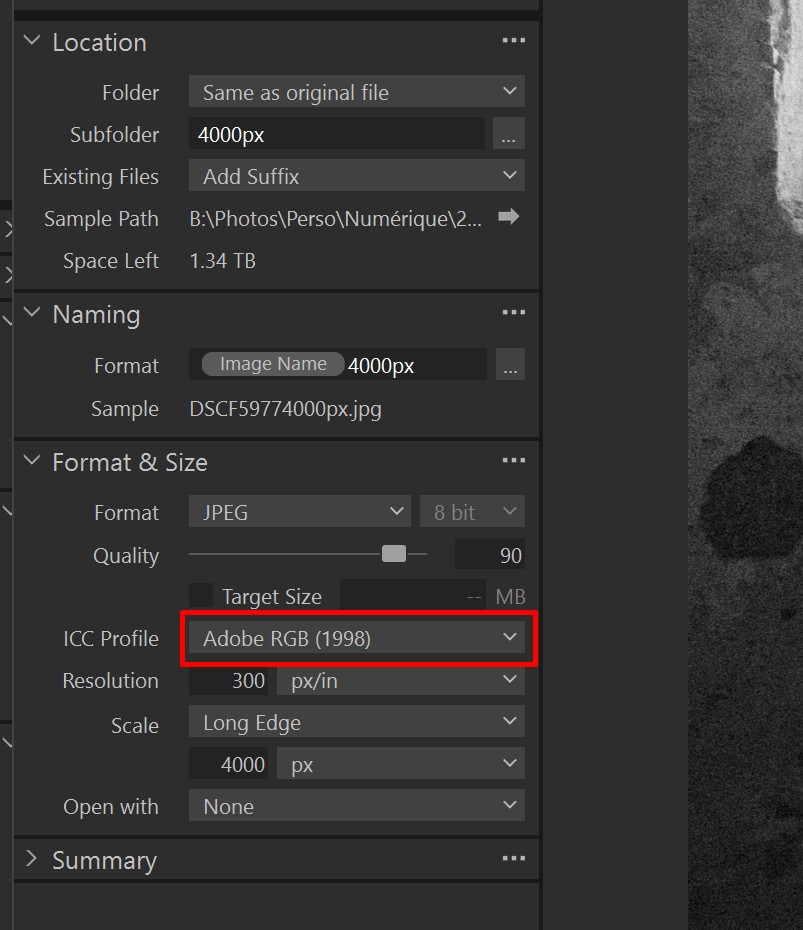Open the Existing Files dropdown
Viewport: 803px width, 930px height.
[356, 176]
